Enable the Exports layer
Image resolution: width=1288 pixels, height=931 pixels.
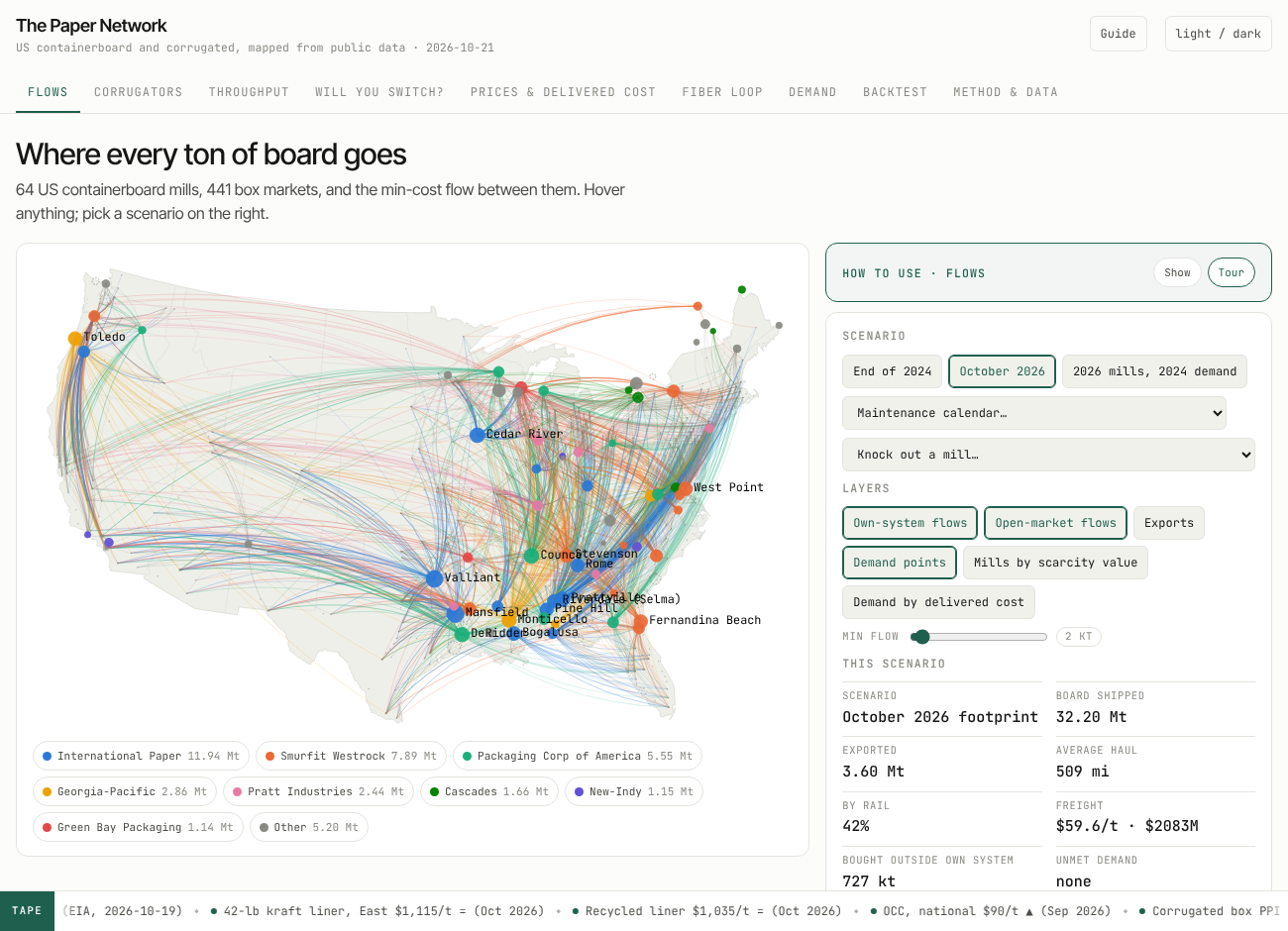tap(1169, 523)
